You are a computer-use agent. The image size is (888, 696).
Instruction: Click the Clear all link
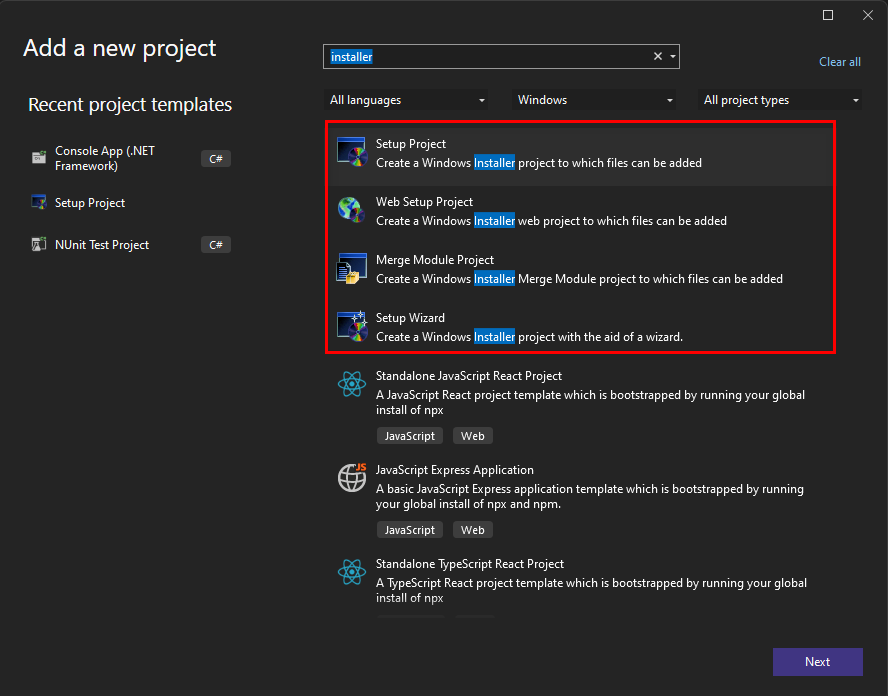tap(839, 61)
